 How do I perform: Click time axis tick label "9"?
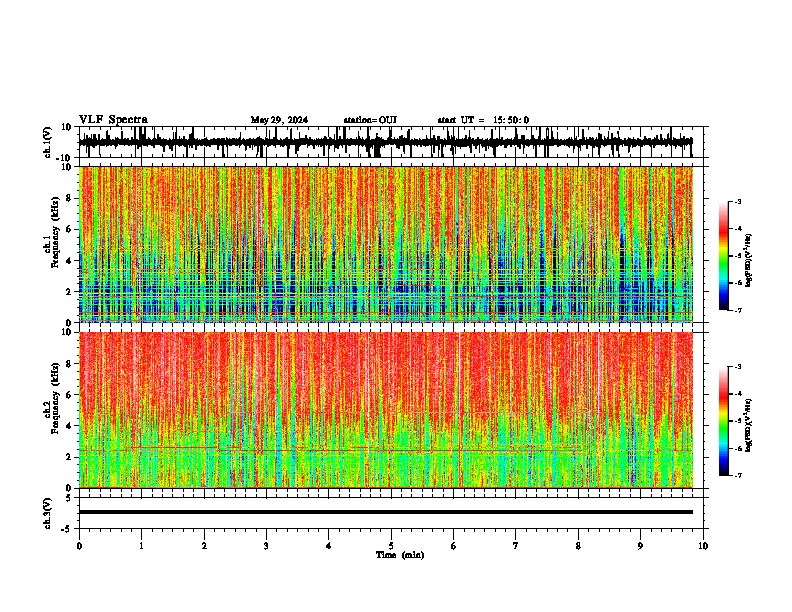click(640, 546)
